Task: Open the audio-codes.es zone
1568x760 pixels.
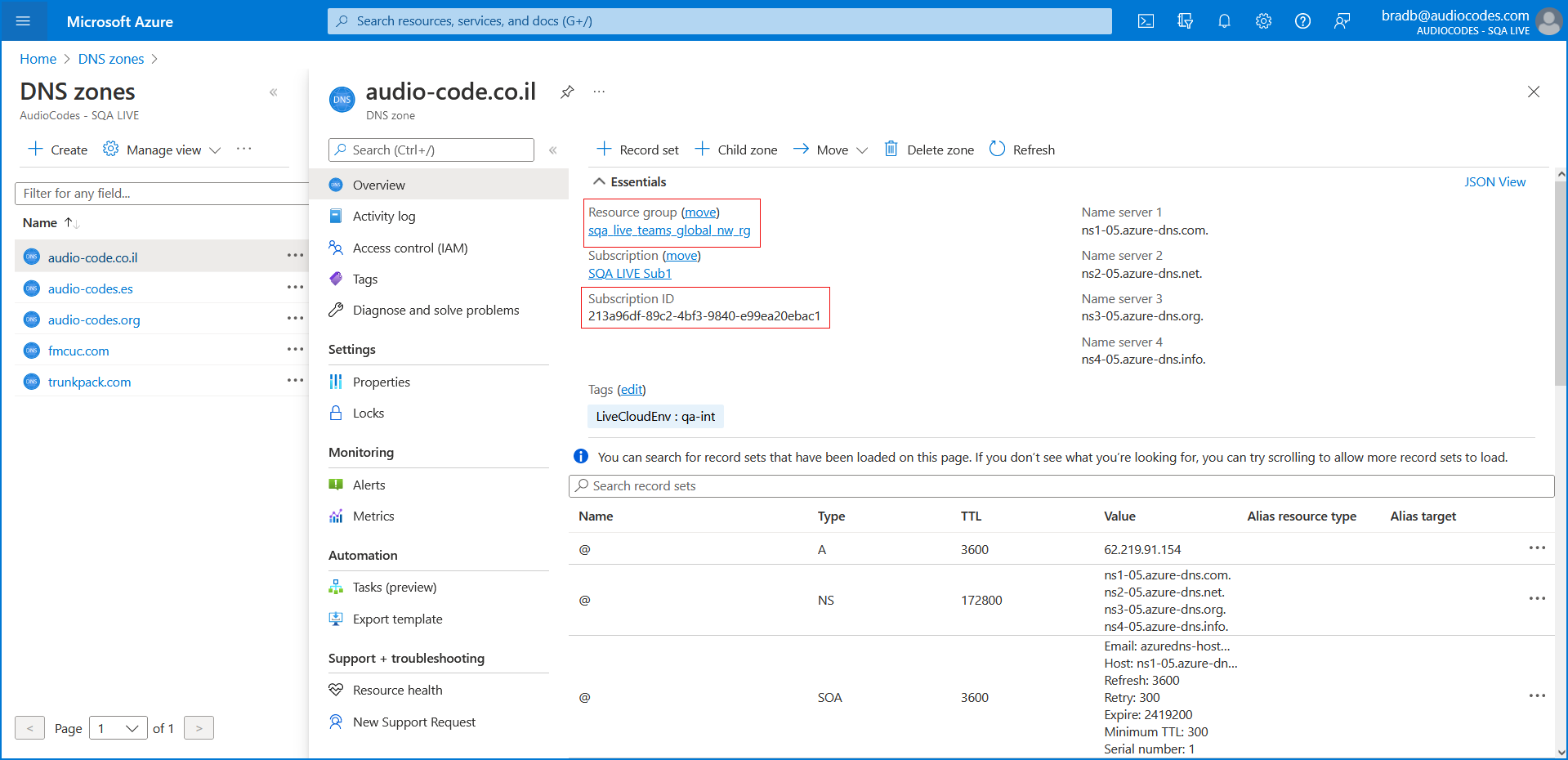Action: tap(91, 288)
